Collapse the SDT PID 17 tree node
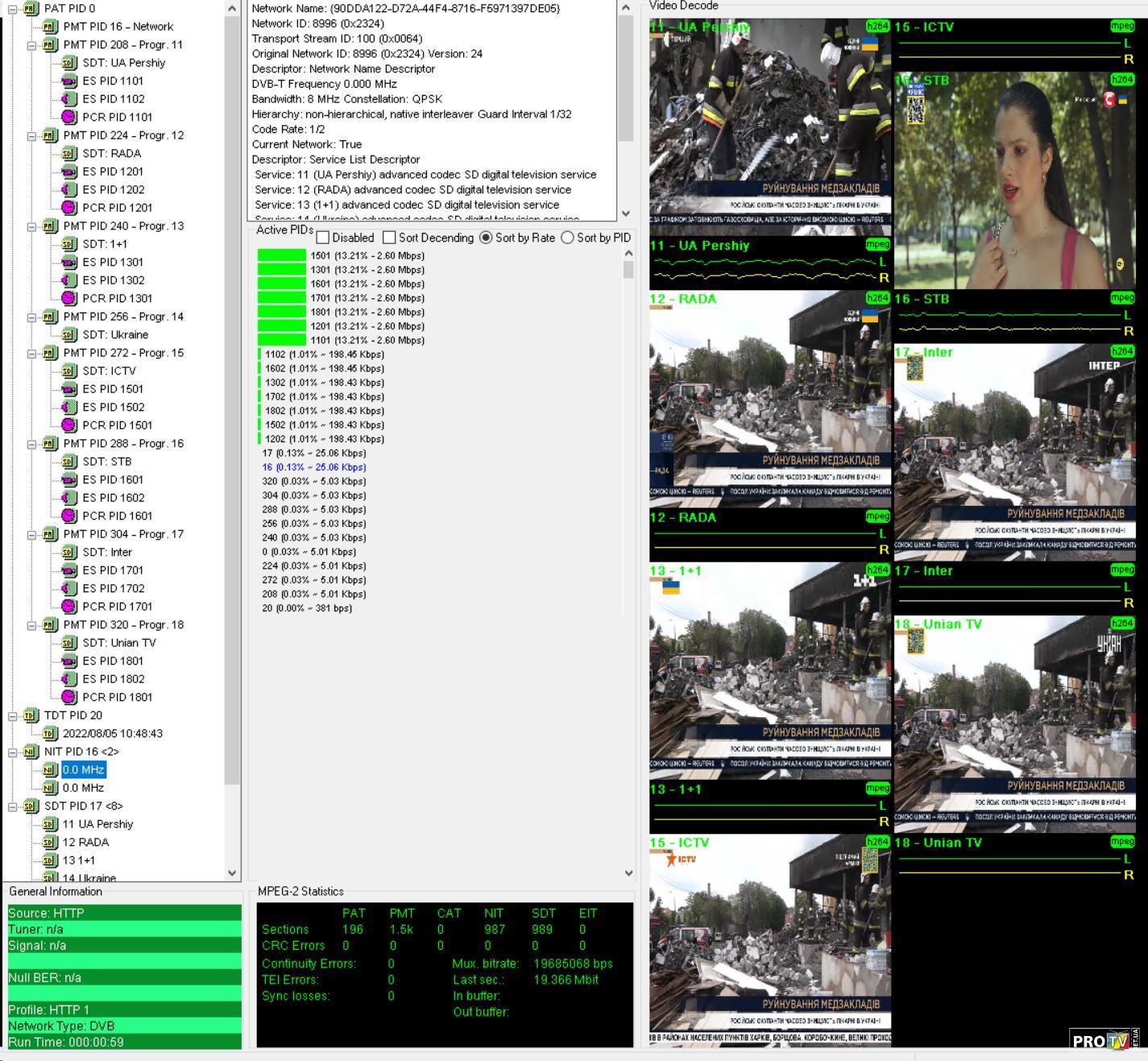 (12, 806)
